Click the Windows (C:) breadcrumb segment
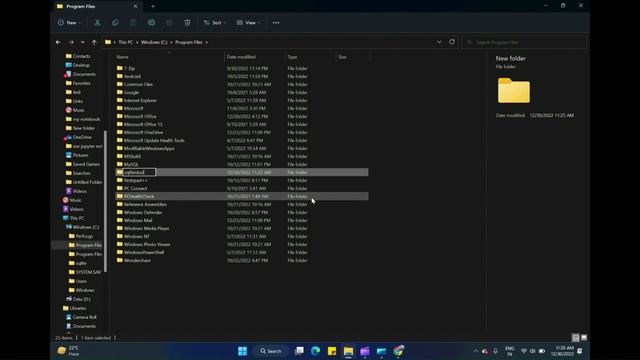This screenshot has height=360, width=640. coord(154,42)
